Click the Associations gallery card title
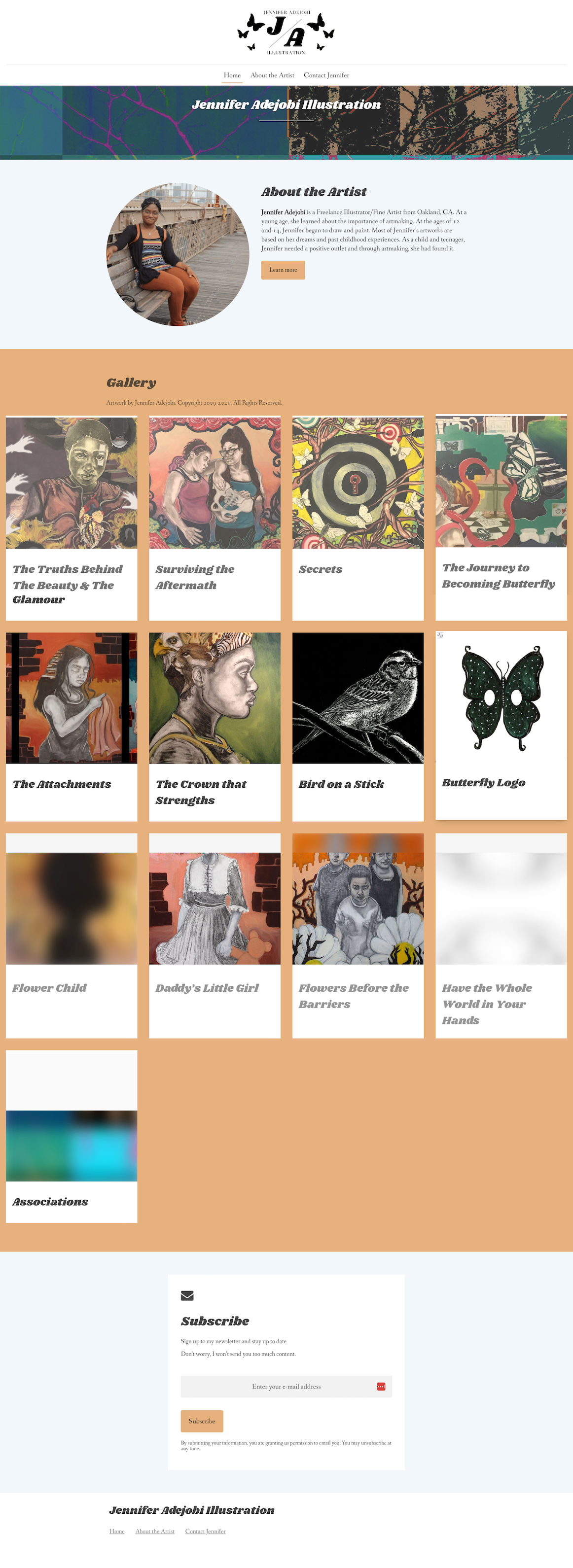Screen dimensions: 573x1568 (x=50, y=1202)
